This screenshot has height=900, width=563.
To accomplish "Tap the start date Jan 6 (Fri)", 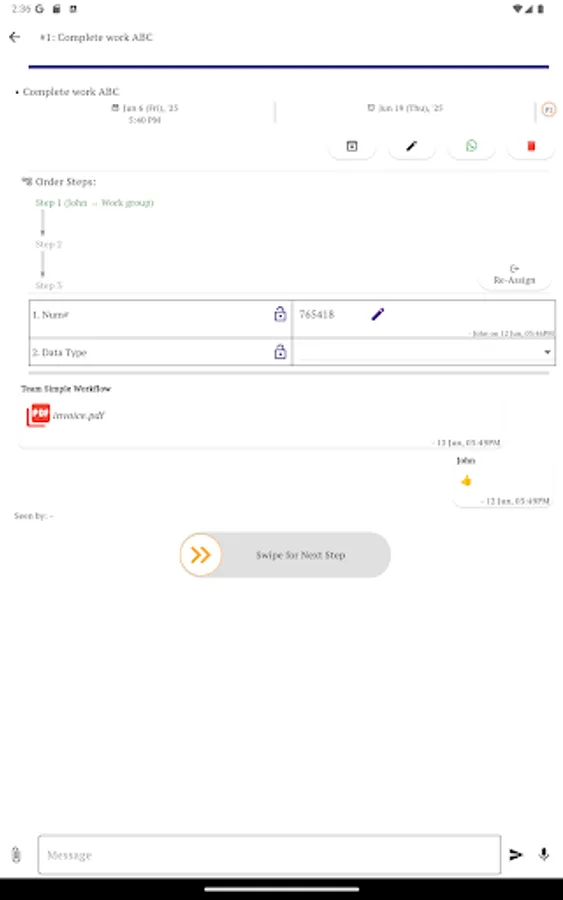I will tap(145, 113).
